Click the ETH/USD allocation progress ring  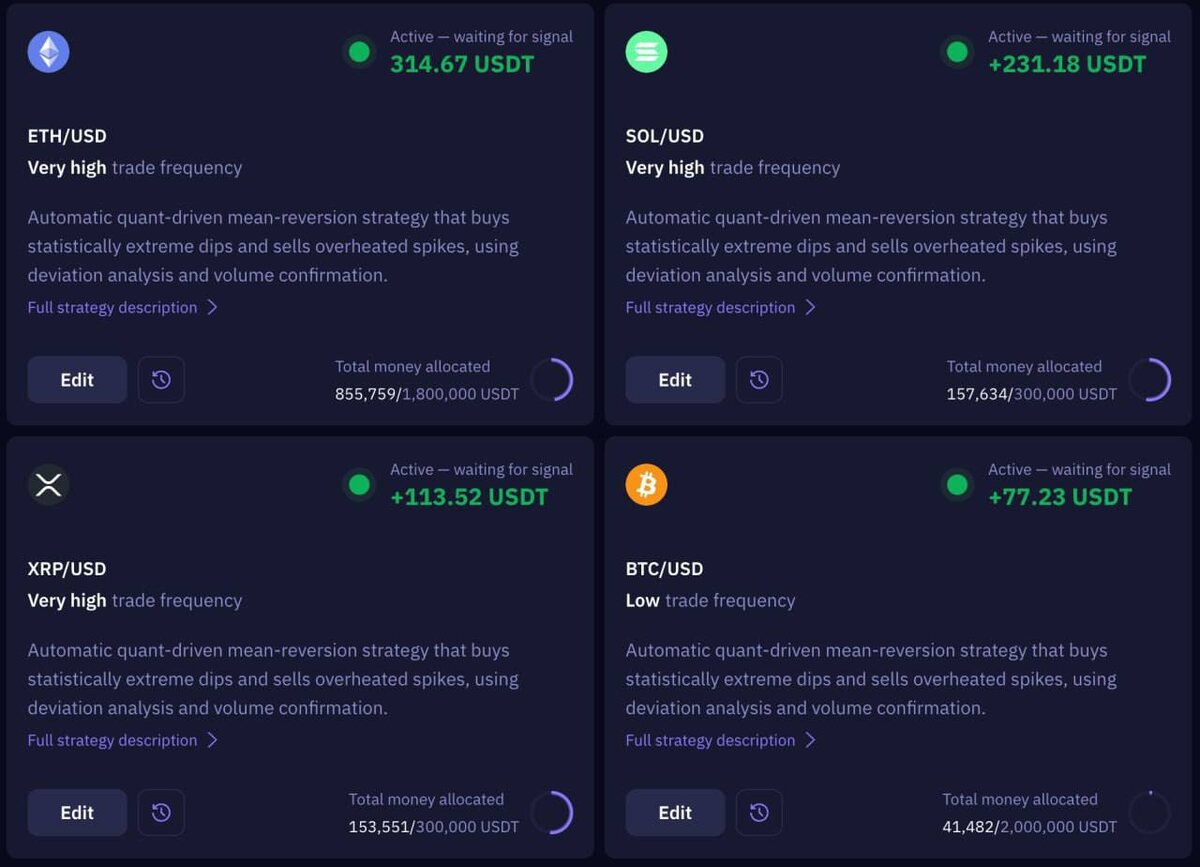[x=552, y=380]
